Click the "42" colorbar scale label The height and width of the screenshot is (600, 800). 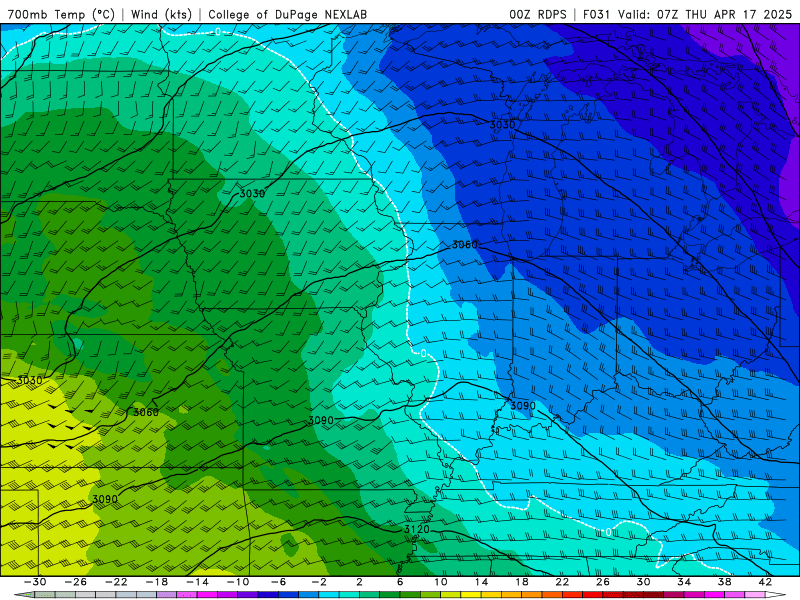point(765,582)
